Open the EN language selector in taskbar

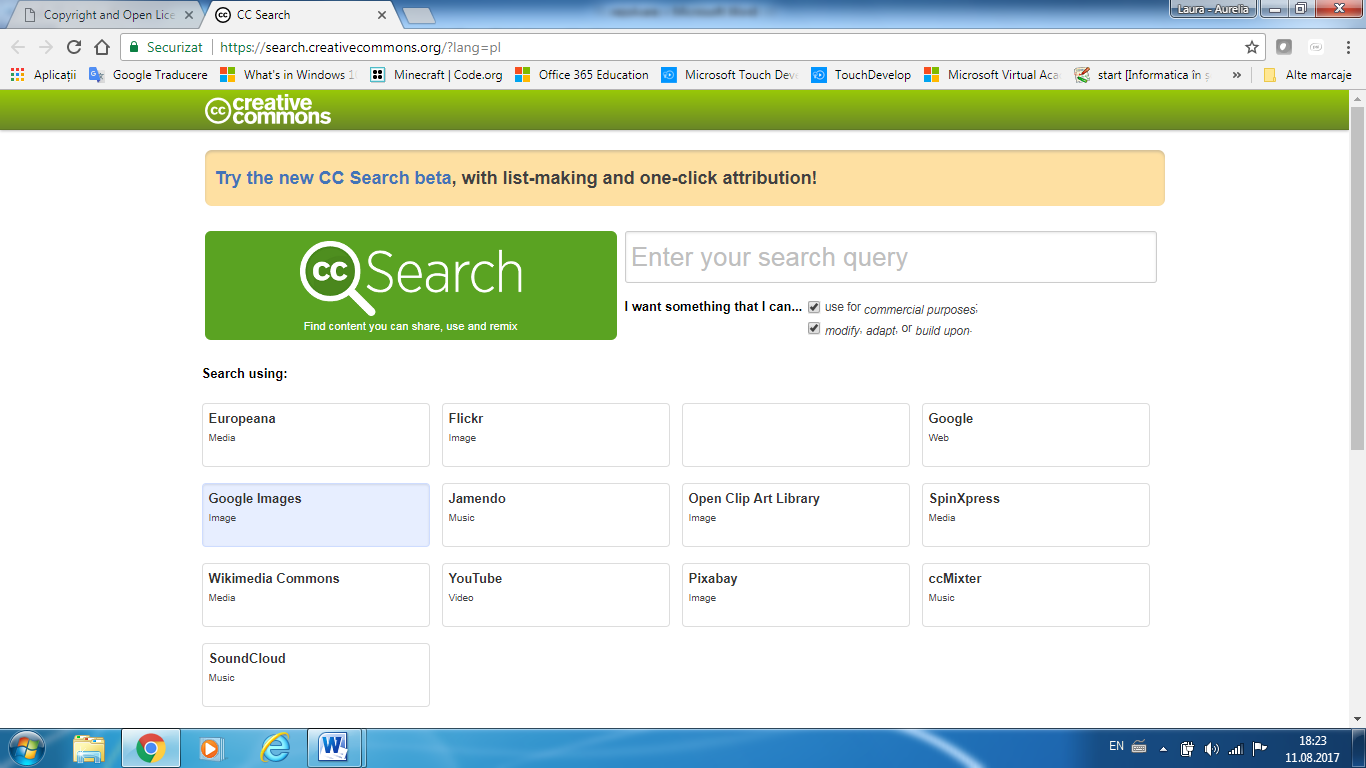pos(1116,746)
